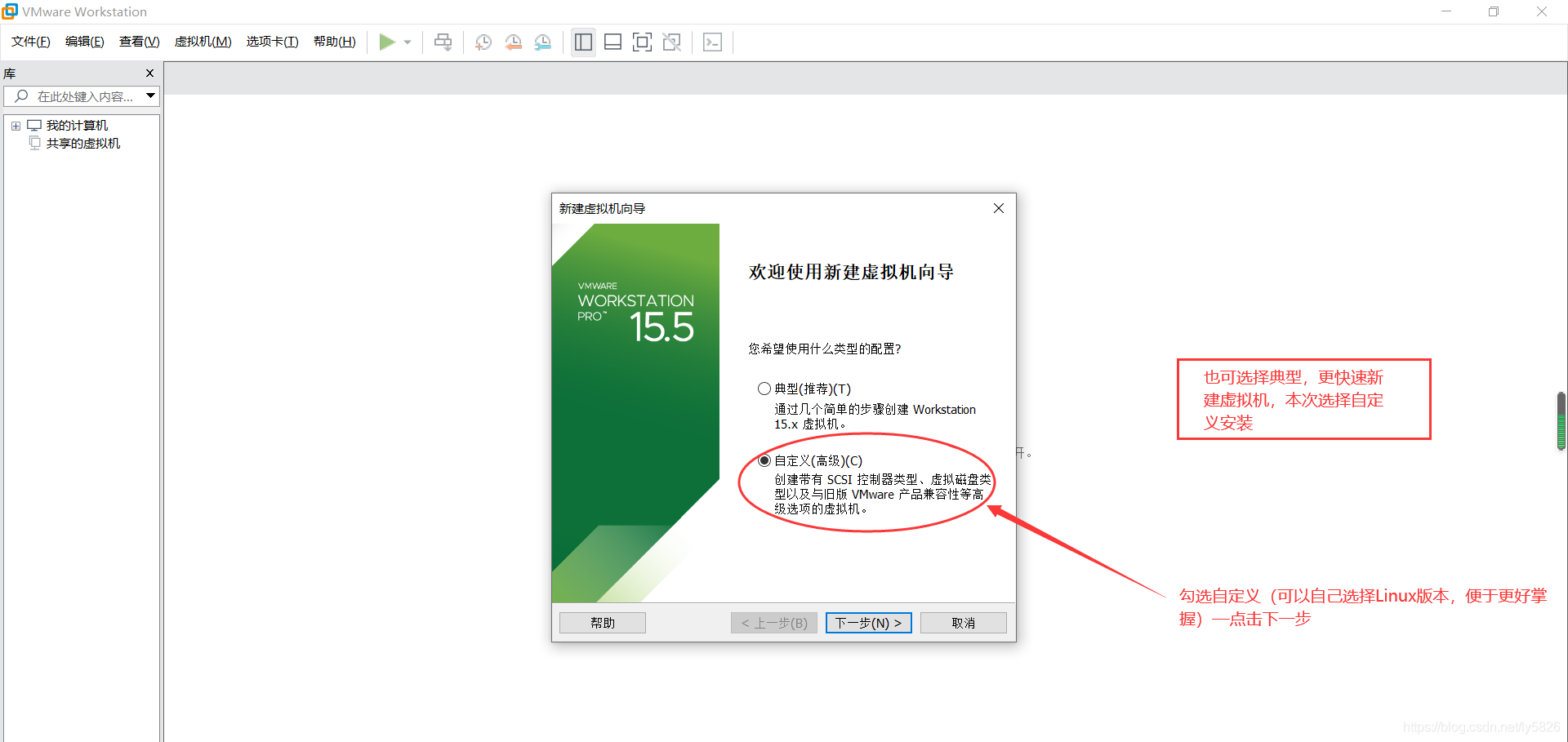The height and width of the screenshot is (742, 1568).
Task: Open the library search filter dropdown
Action: tap(151, 96)
